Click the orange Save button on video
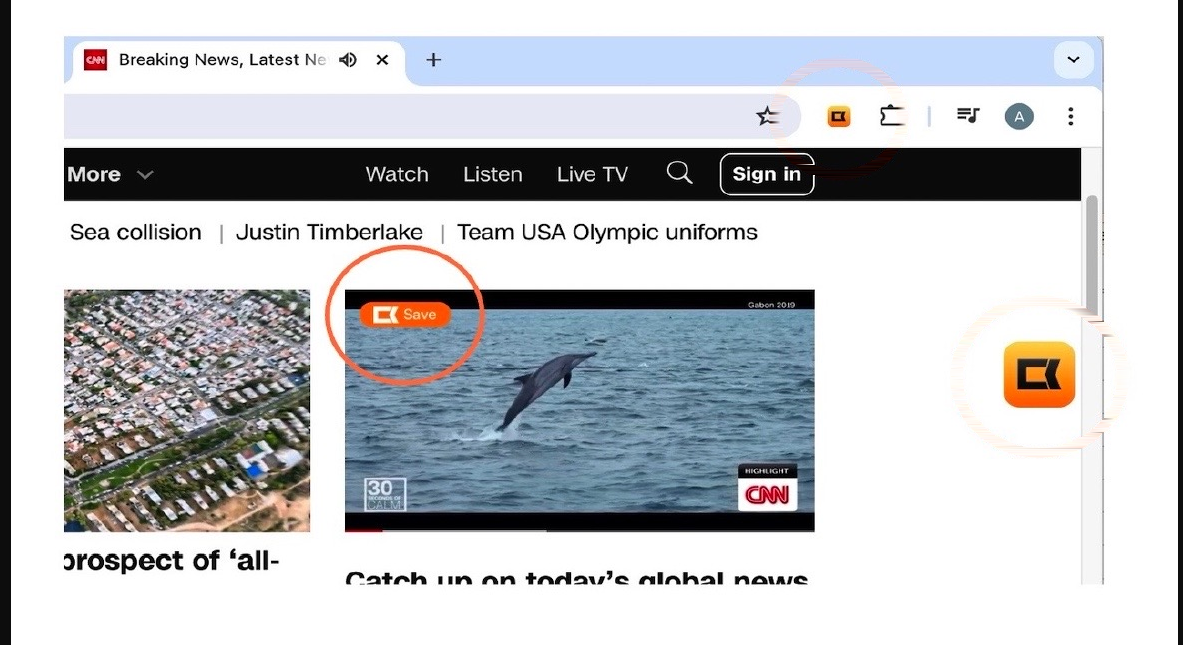This screenshot has height=645, width=1183. tap(405, 315)
